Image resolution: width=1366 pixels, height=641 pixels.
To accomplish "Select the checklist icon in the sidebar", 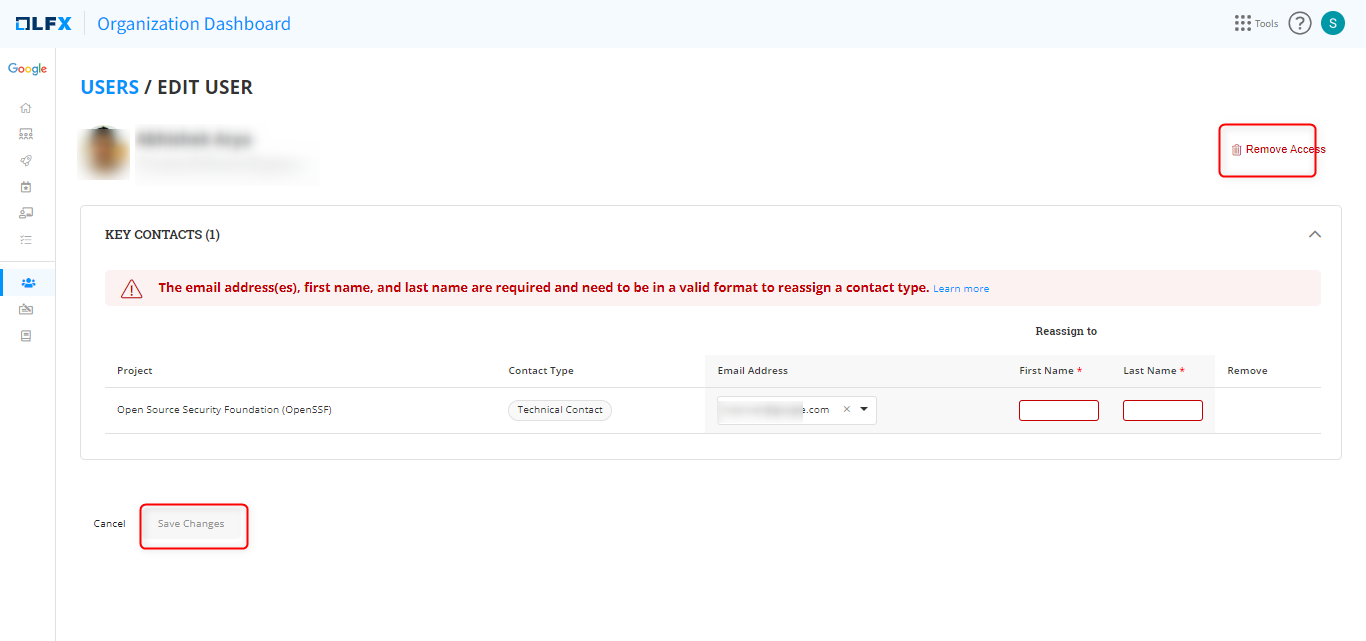I will click(x=26, y=240).
